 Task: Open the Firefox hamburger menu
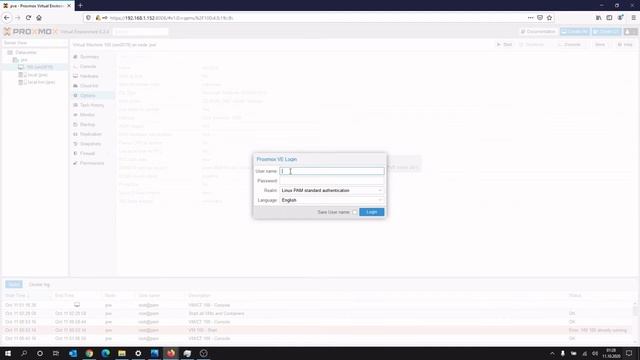point(633,18)
